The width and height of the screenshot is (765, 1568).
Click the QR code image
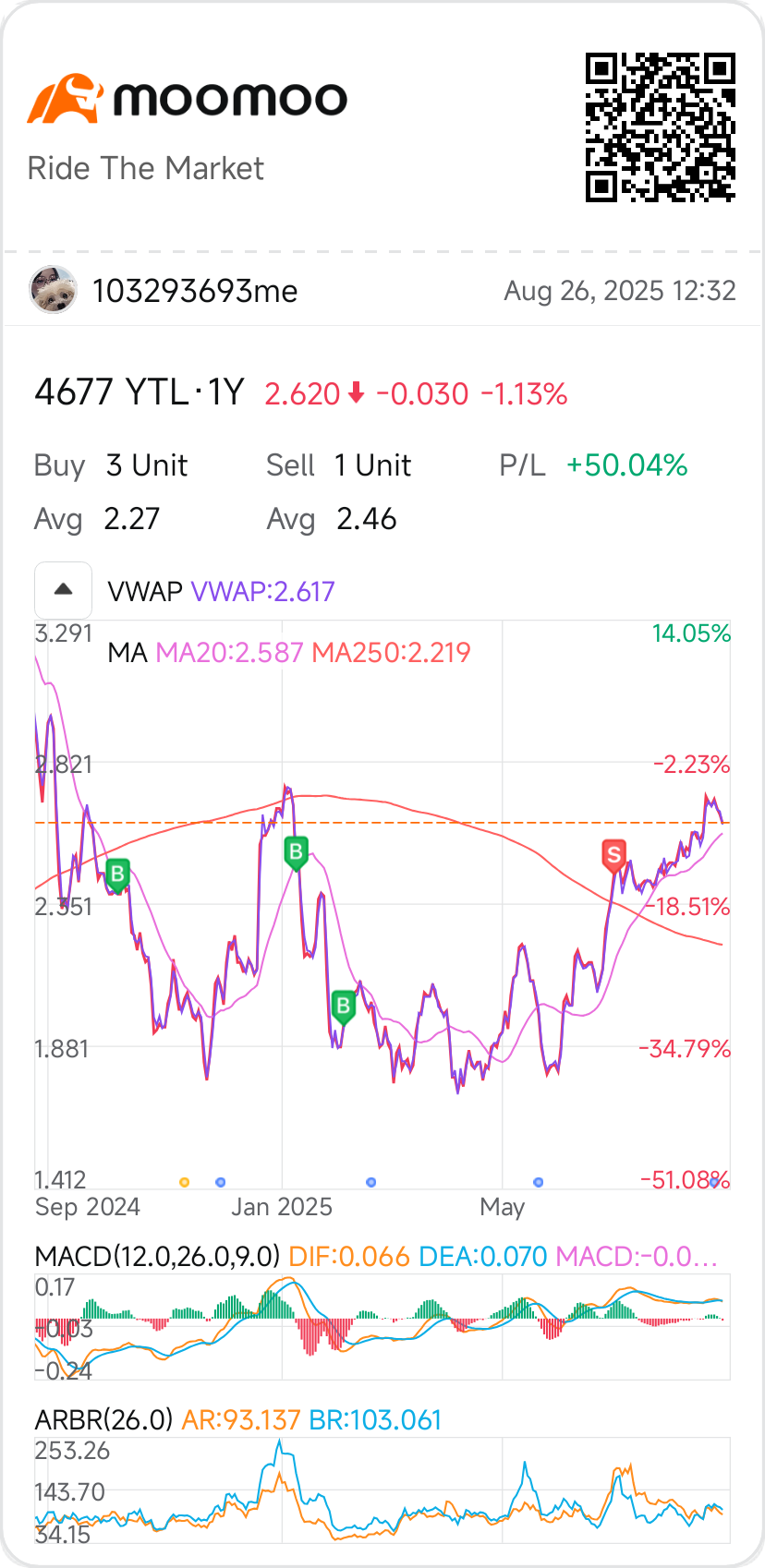tap(660, 127)
